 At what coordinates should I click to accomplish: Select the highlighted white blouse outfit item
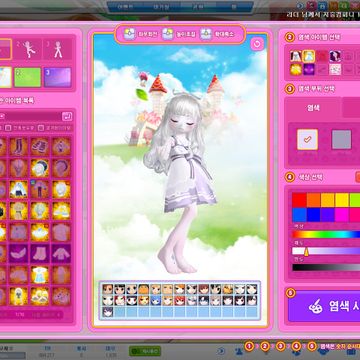pos(19,189)
